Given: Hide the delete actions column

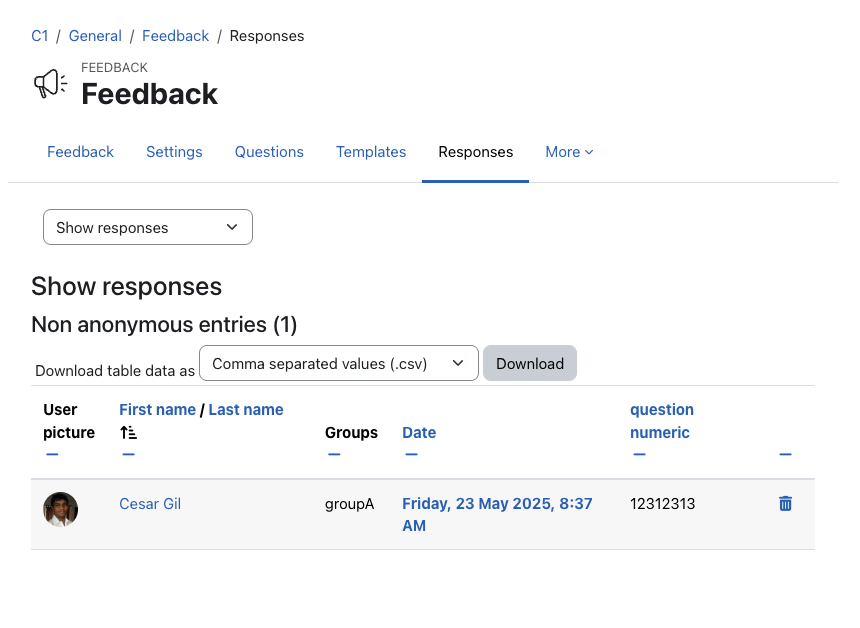Looking at the screenshot, I should (x=785, y=454).
